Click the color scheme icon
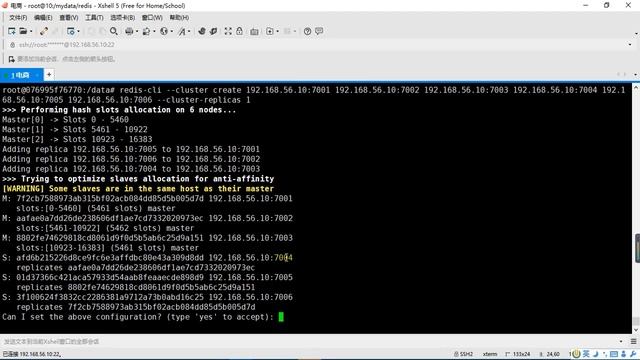This screenshot has width=640, height=360. [146, 31]
